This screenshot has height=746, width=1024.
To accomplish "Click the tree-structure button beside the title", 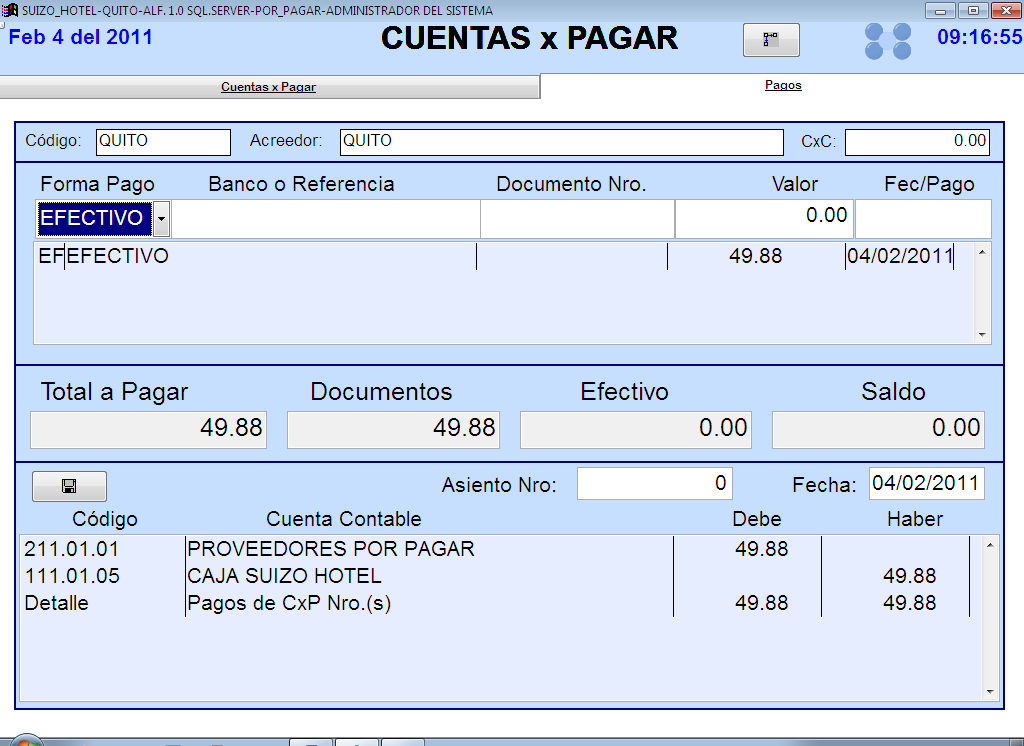I will (x=770, y=40).
